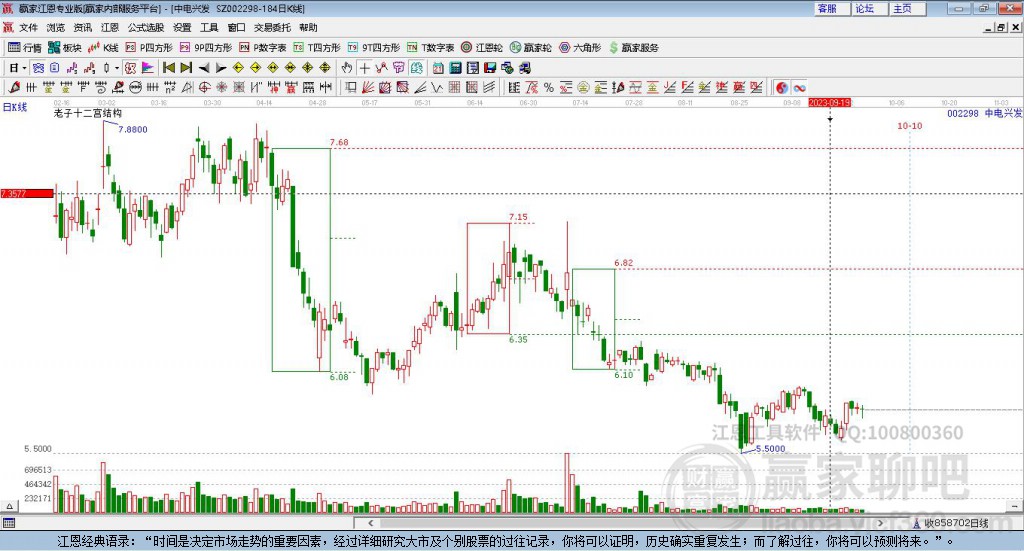Open the T四方形 time square
Image resolution: width=1024 pixels, height=551 pixels.
coord(317,48)
